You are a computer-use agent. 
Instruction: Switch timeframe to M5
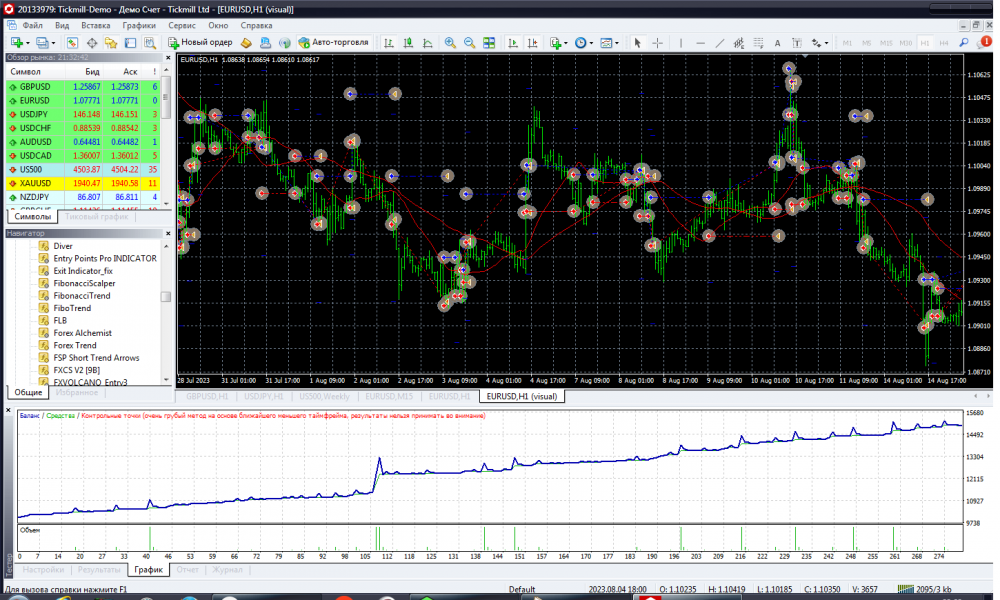click(866, 43)
